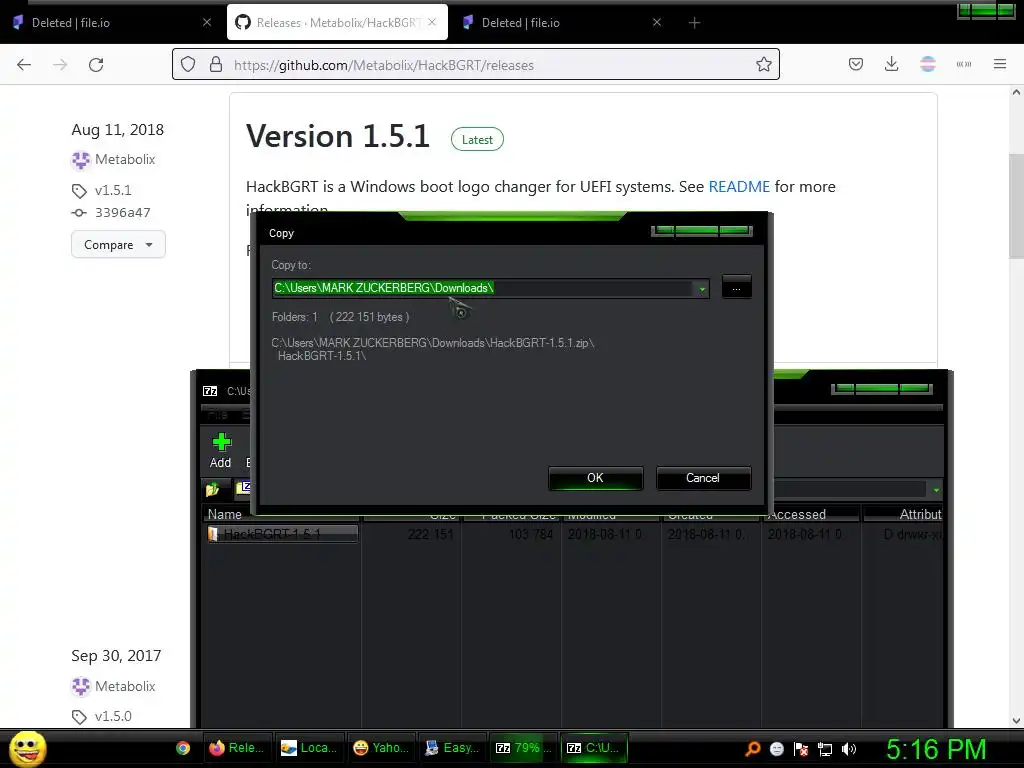This screenshot has height=768, width=1024.
Task: Click the toolbar extension icon next to the hamburger menu
Action: 964,64
